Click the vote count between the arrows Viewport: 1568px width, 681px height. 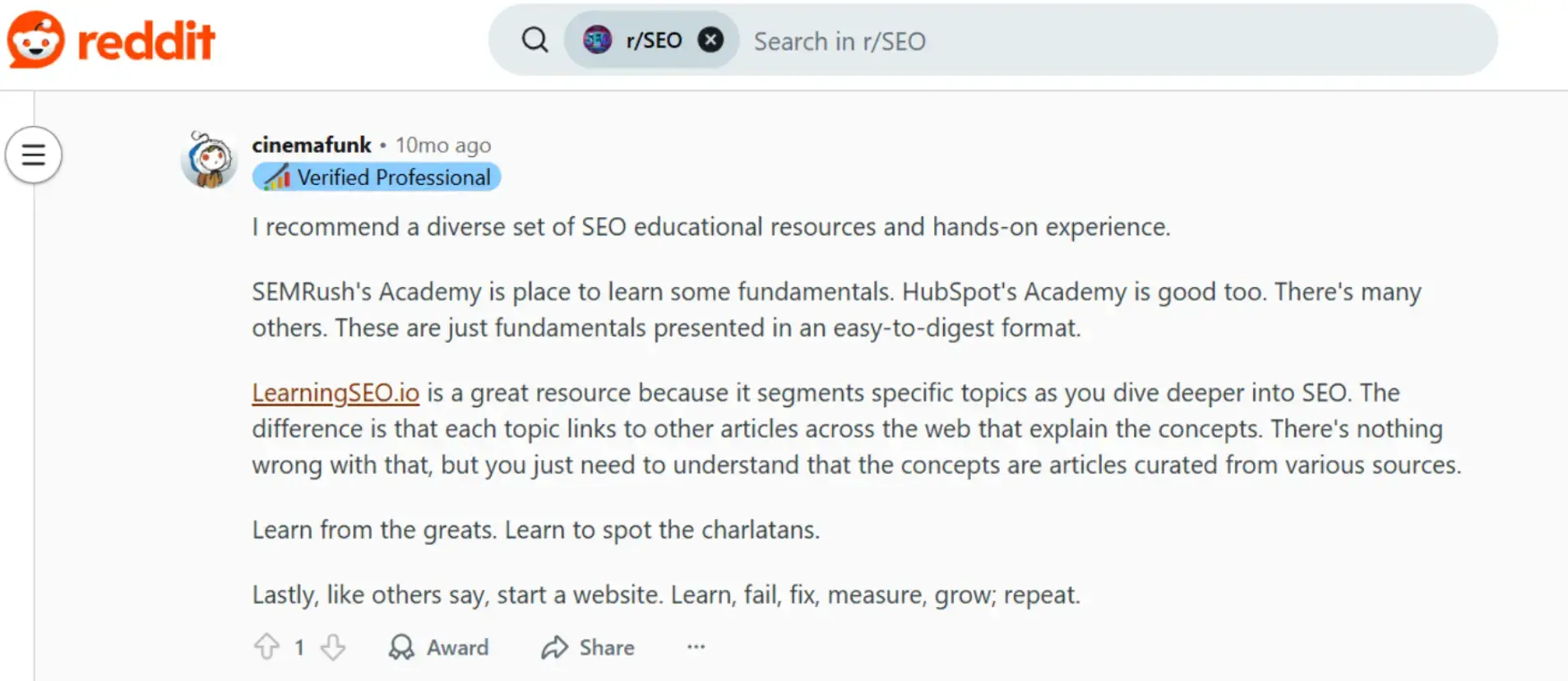299,647
